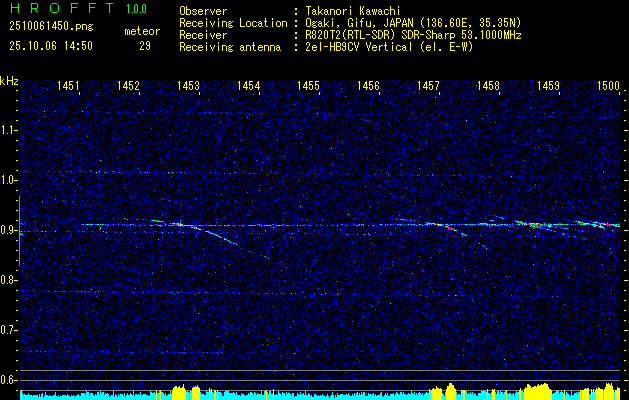Click the 1.0 kHz axis label
The width and height of the screenshot is (629, 400).
pyautogui.click(x=8, y=180)
